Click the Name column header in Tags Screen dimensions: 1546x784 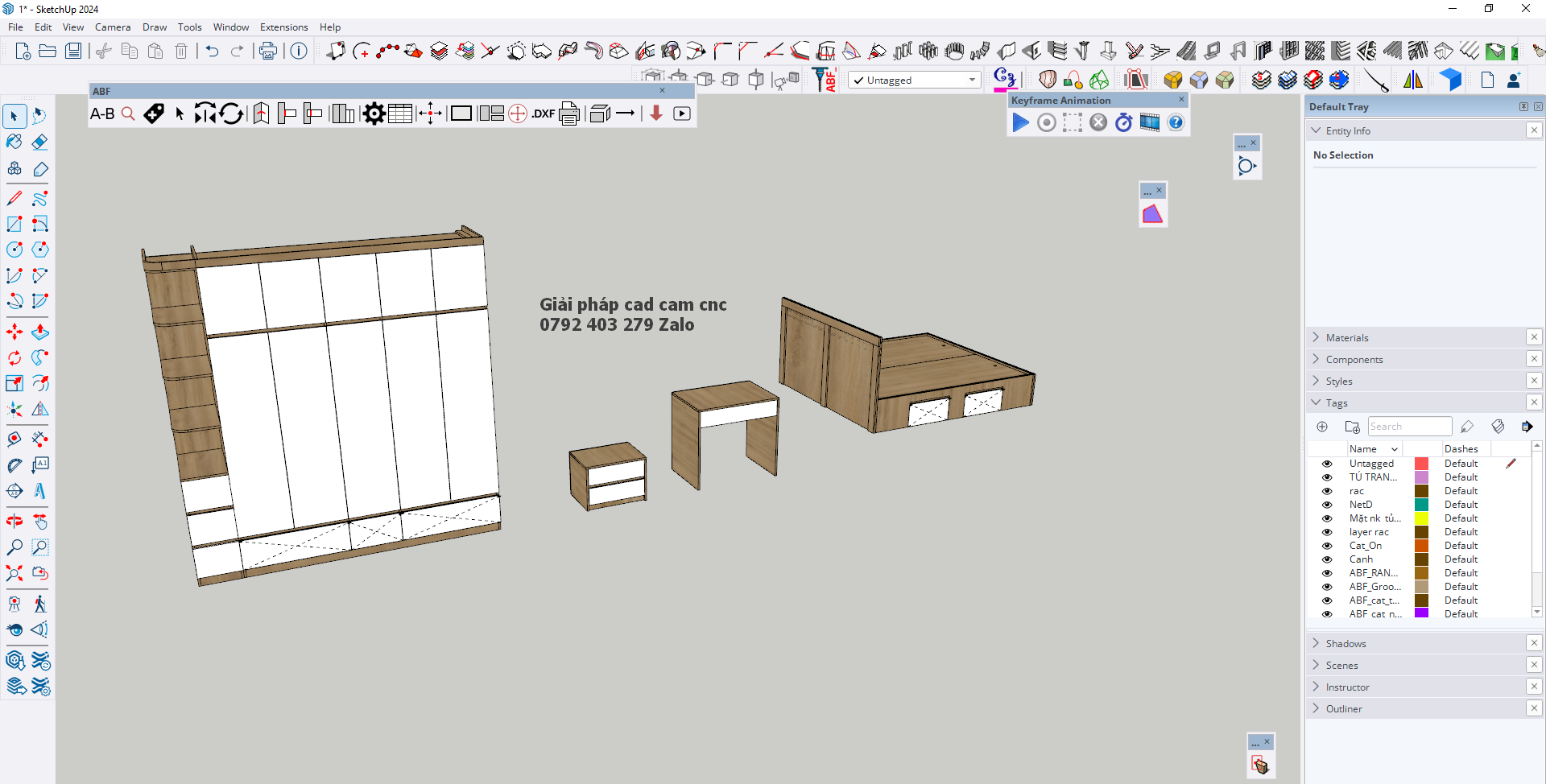pos(1363,449)
